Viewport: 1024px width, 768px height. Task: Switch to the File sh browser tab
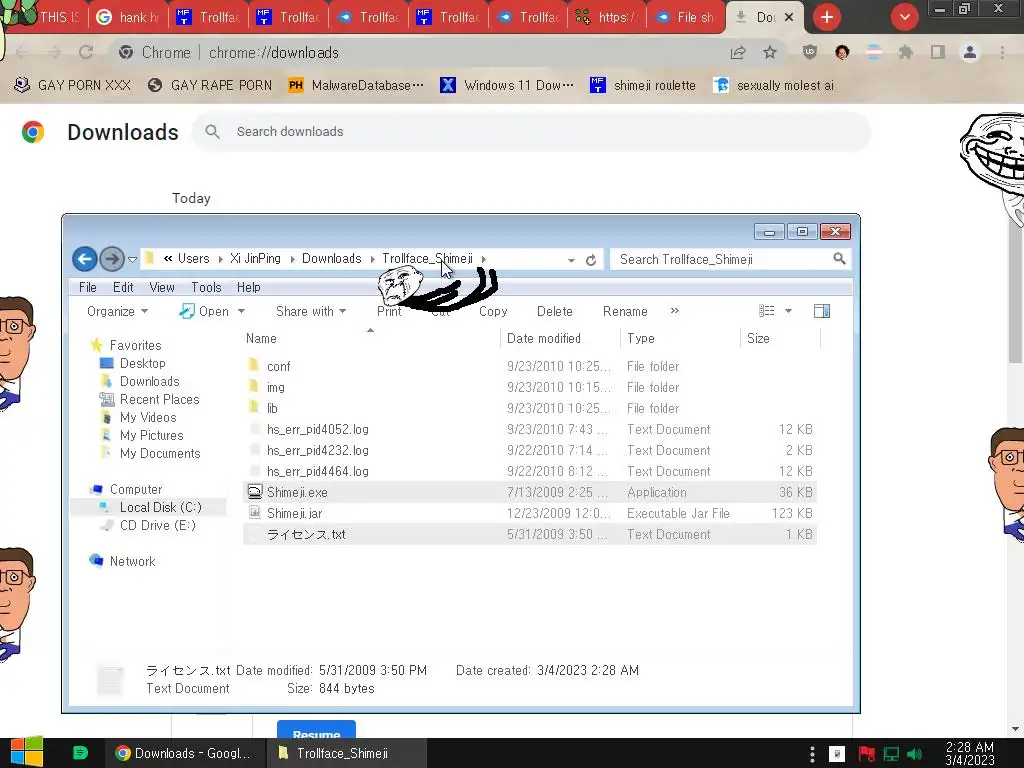(685, 17)
